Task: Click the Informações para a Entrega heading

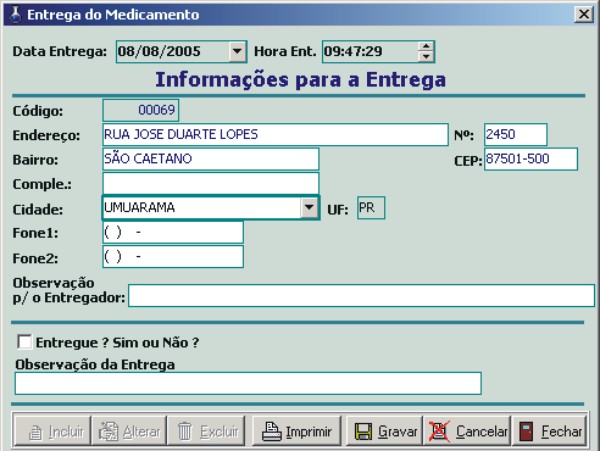Action: (300, 80)
